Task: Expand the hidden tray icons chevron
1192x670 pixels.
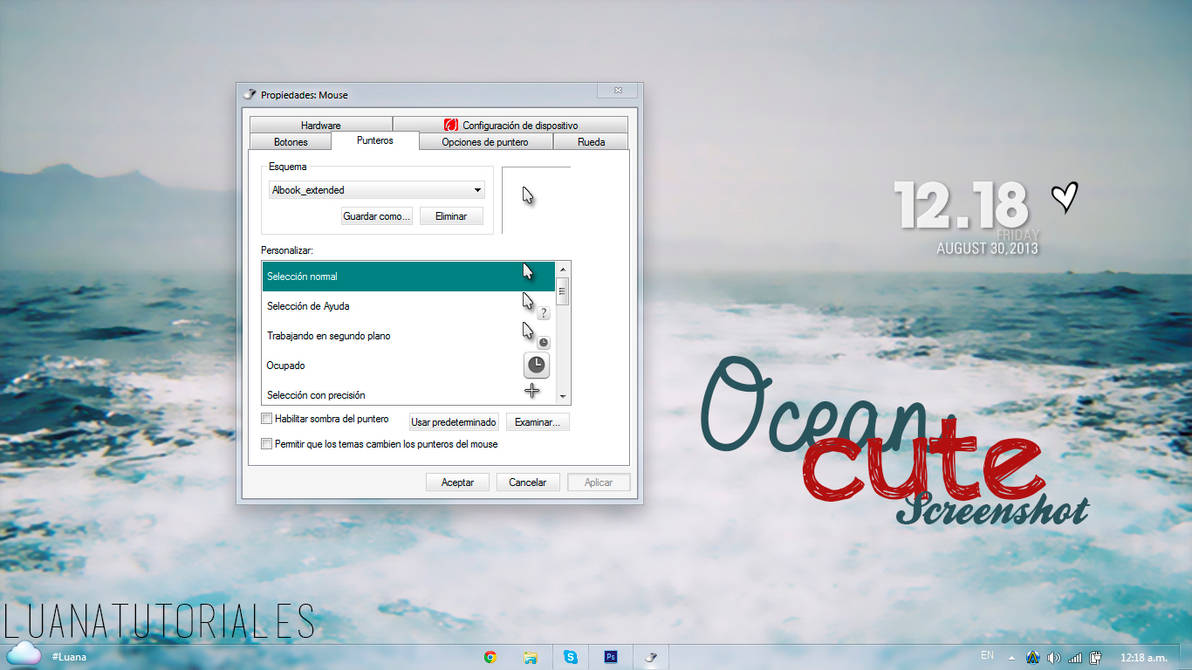Action: click(x=1012, y=658)
